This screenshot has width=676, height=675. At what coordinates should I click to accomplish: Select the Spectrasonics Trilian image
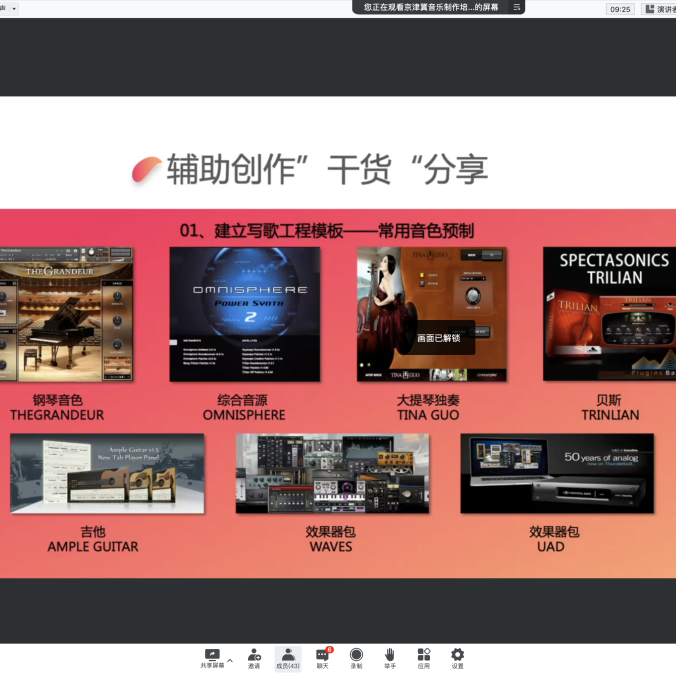pos(610,314)
